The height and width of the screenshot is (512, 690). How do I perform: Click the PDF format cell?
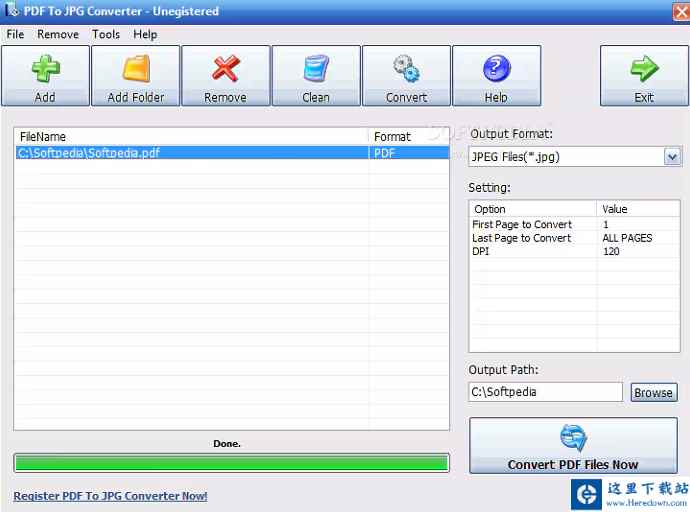point(408,153)
